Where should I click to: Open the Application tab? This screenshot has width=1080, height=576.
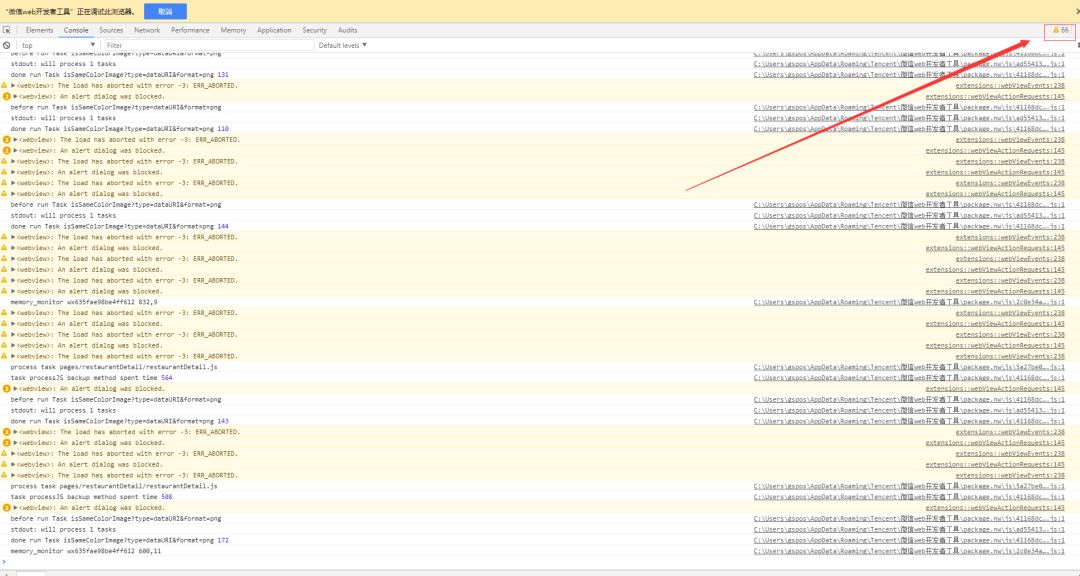(x=274, y=30)
